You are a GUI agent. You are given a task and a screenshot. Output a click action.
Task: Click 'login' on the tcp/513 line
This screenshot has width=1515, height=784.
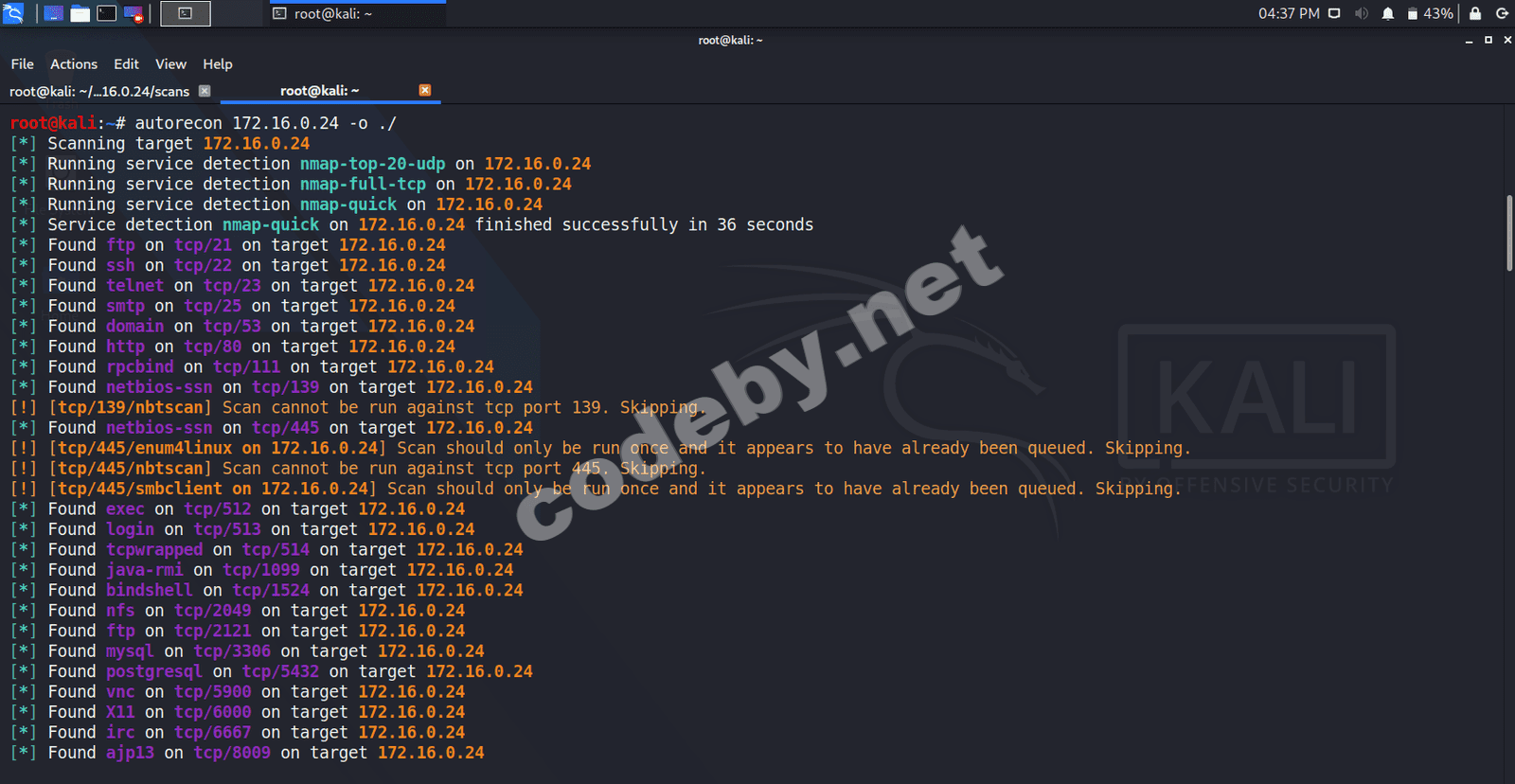pos(130,529)
